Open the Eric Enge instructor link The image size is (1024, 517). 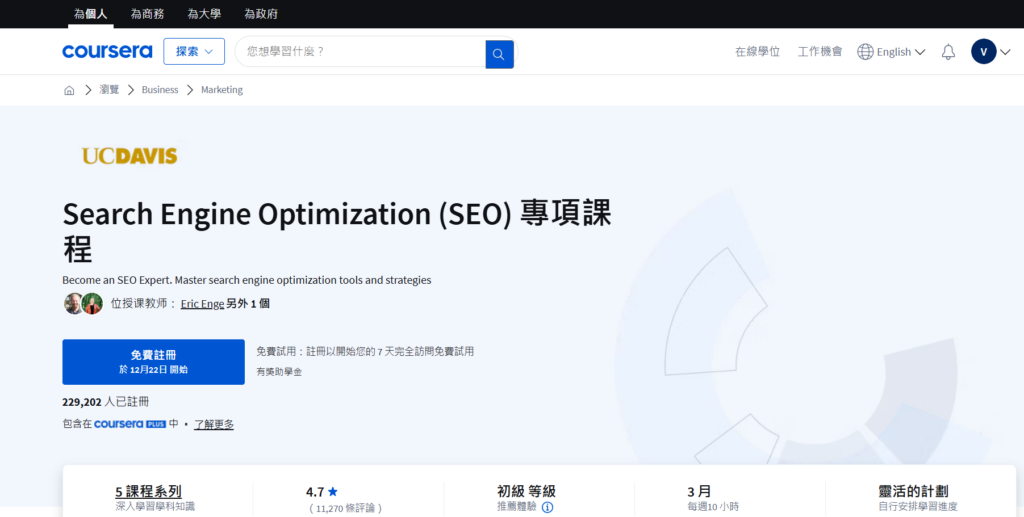(202, 304)
